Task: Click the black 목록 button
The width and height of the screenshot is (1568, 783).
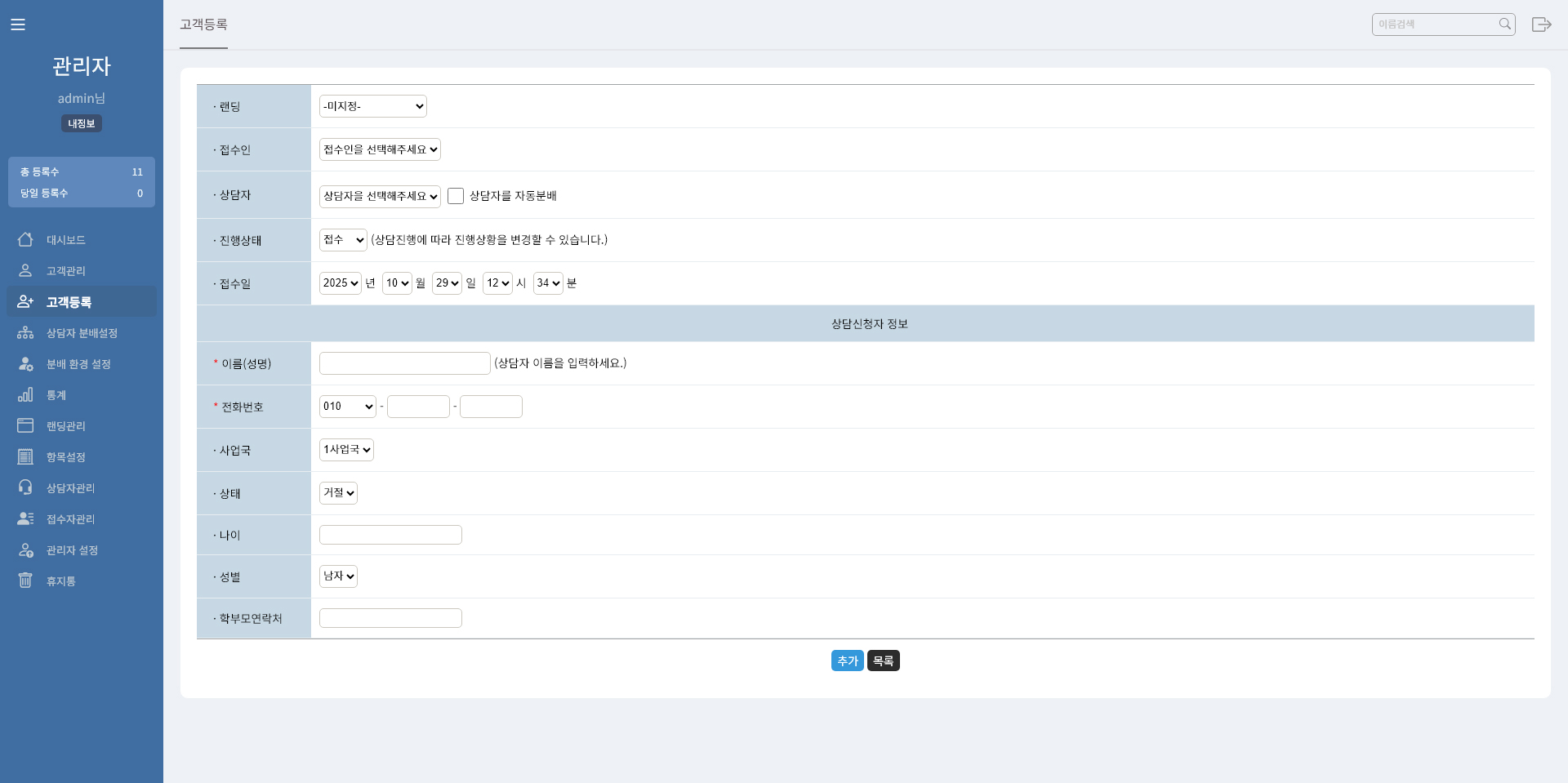Action: click(x=883, y=661)
